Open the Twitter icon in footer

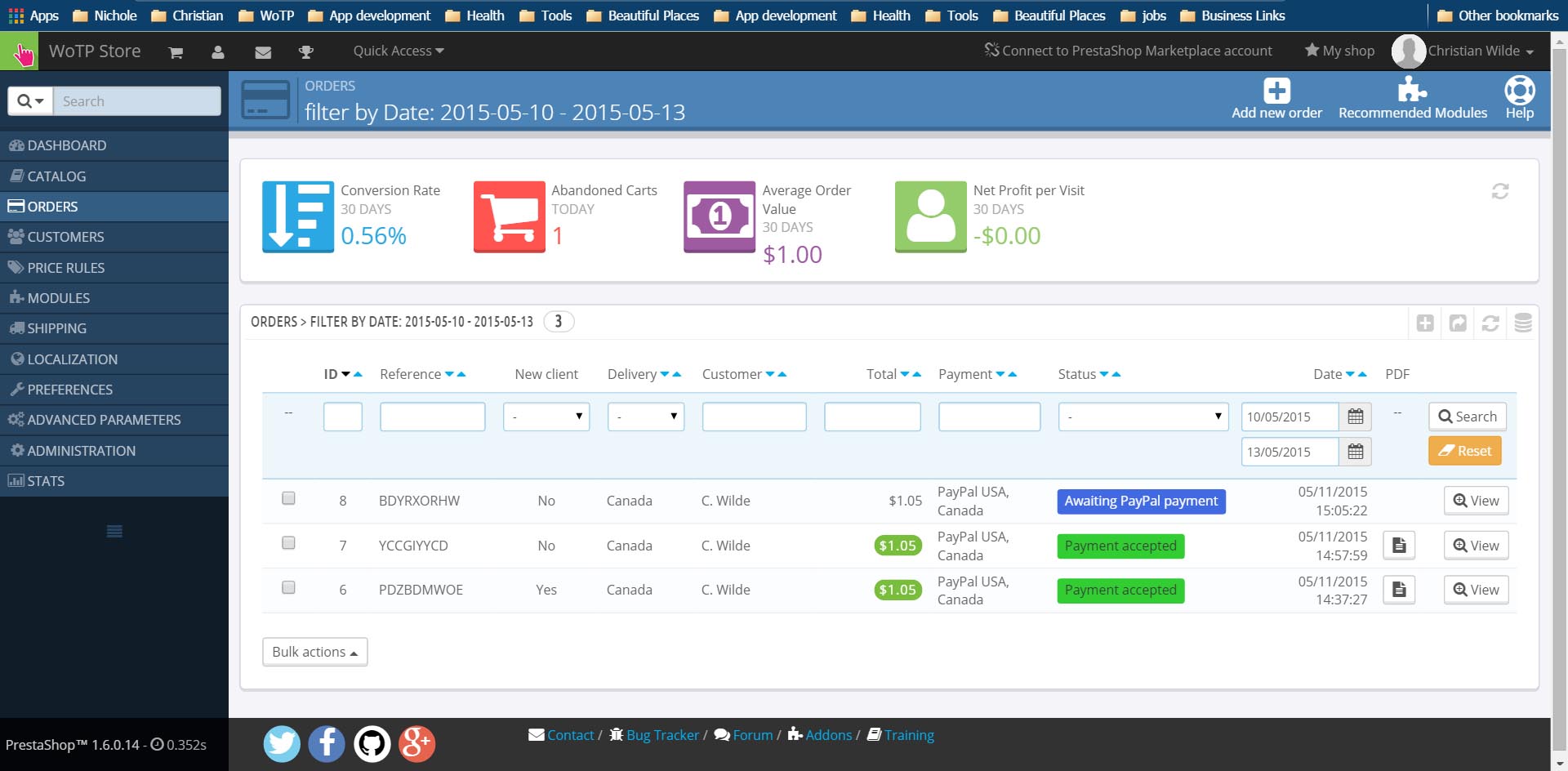point(282,744)
